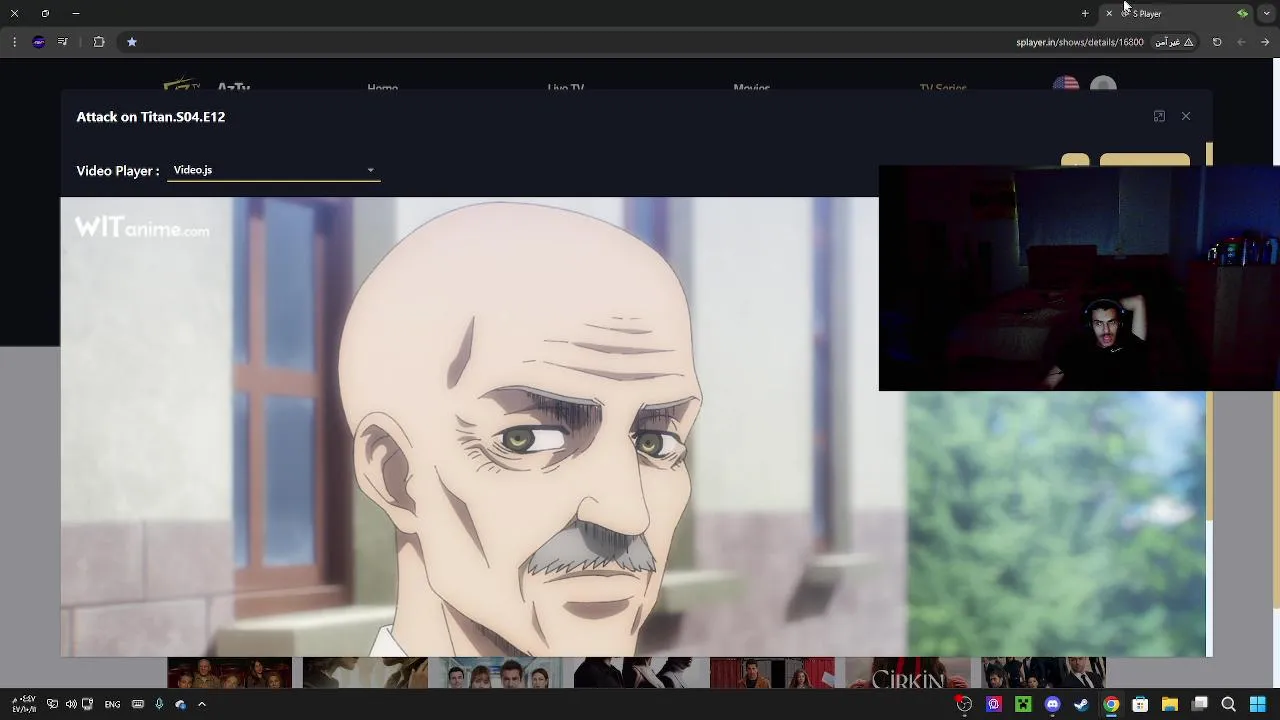
Task: Open the thumbnail with red curtain background
Action: pos(772,673)
